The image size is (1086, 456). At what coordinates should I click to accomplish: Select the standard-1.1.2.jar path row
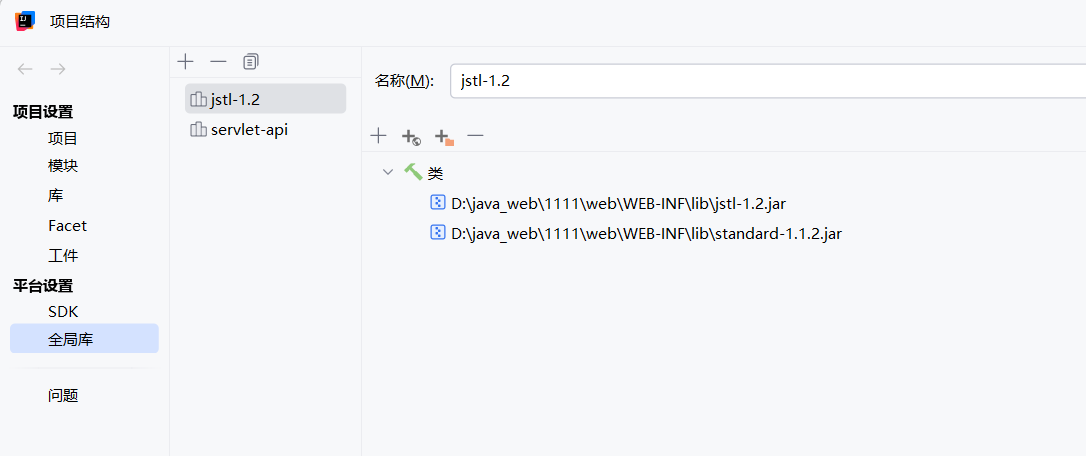(x=646, y=234)
